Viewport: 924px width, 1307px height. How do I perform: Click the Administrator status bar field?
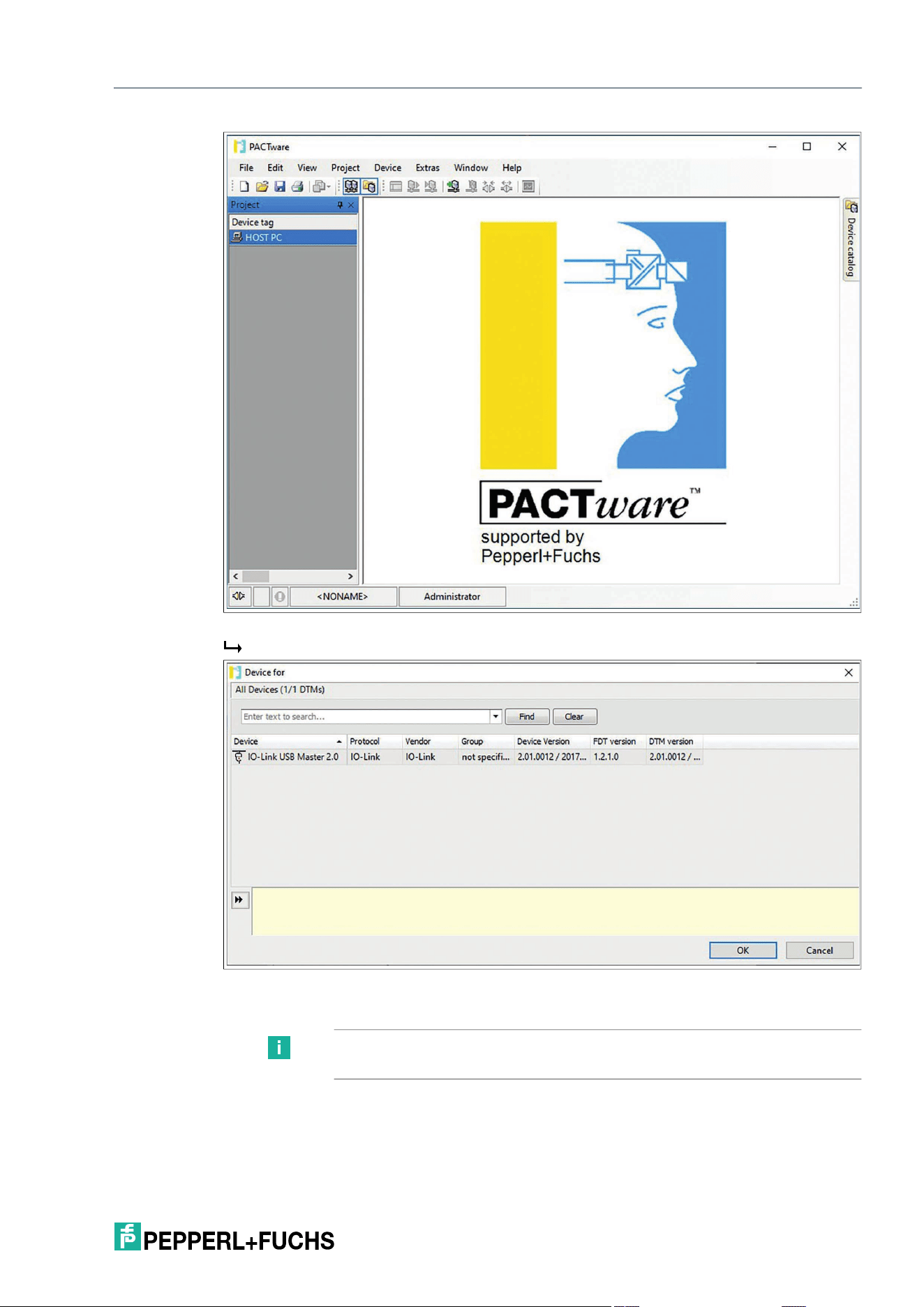[x=452, y=596]
